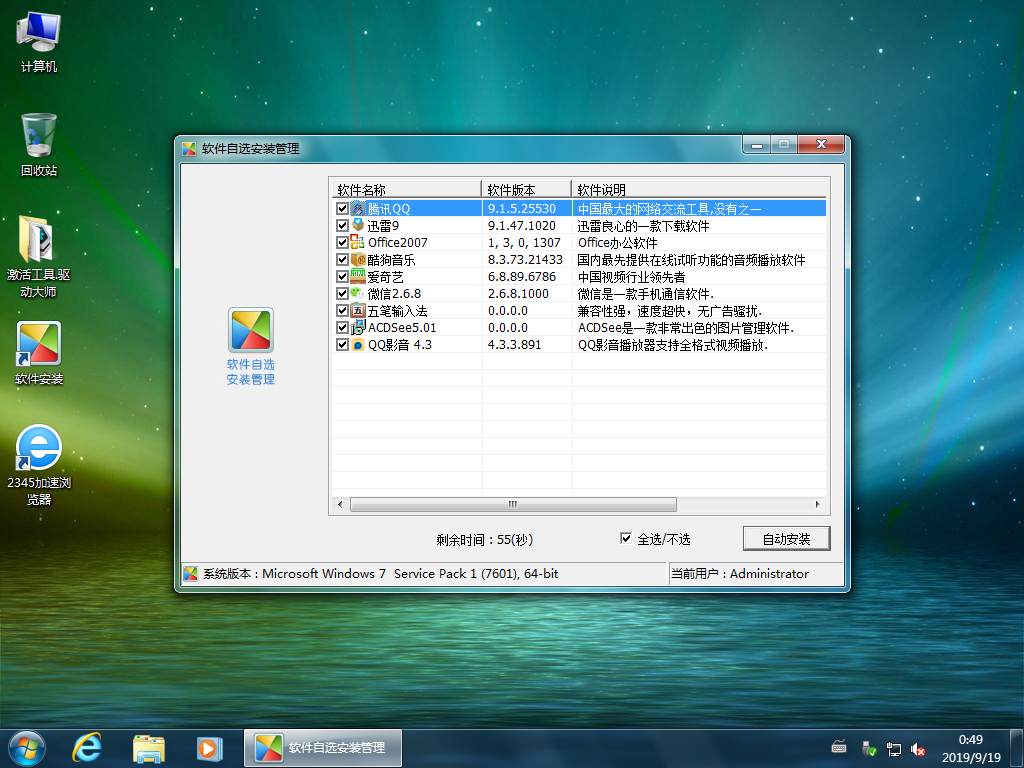
Task: Select the 软件安装 desktop shortcut
Action: (39, 353)
